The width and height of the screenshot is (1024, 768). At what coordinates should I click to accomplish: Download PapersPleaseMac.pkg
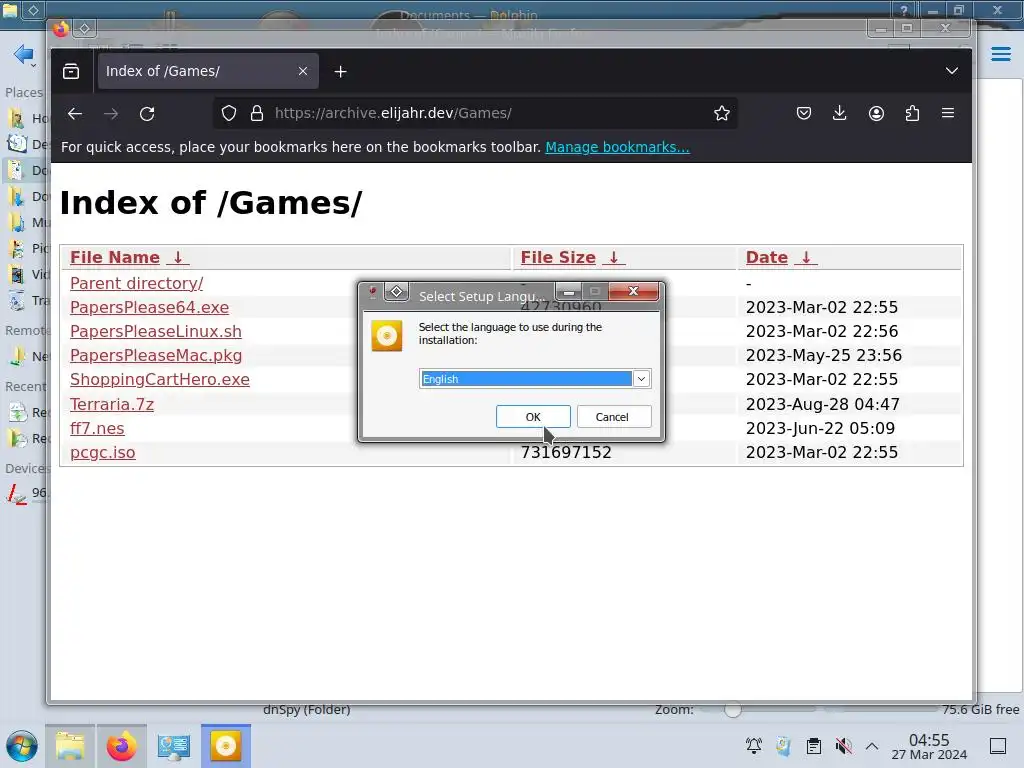[155, 356]
